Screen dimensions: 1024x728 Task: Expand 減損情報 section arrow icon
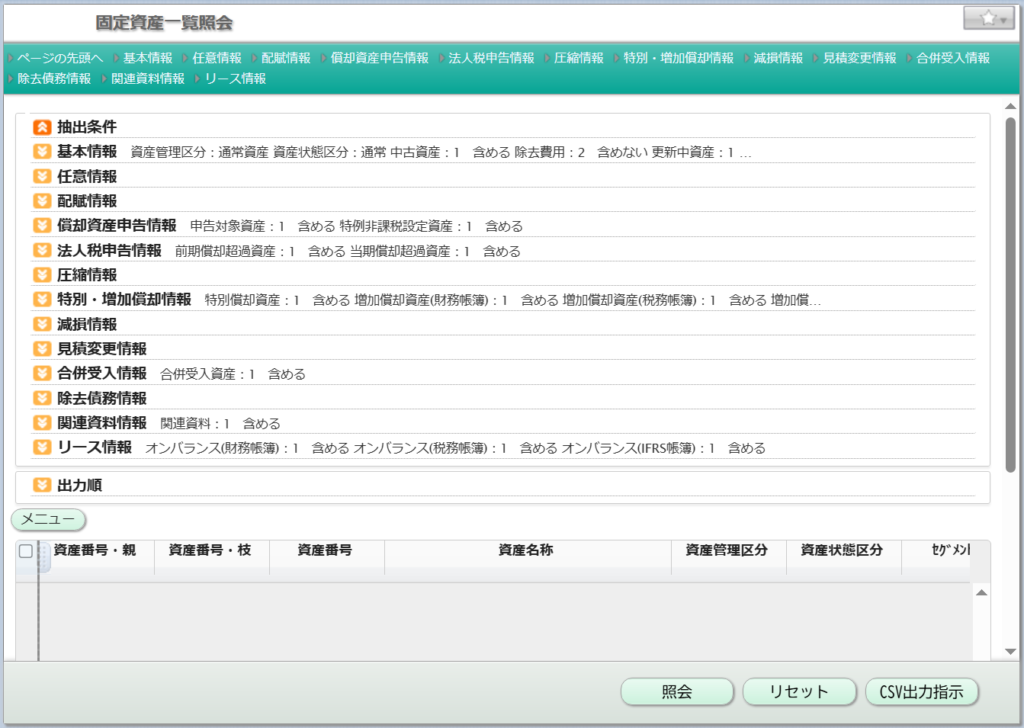(41, 324)
